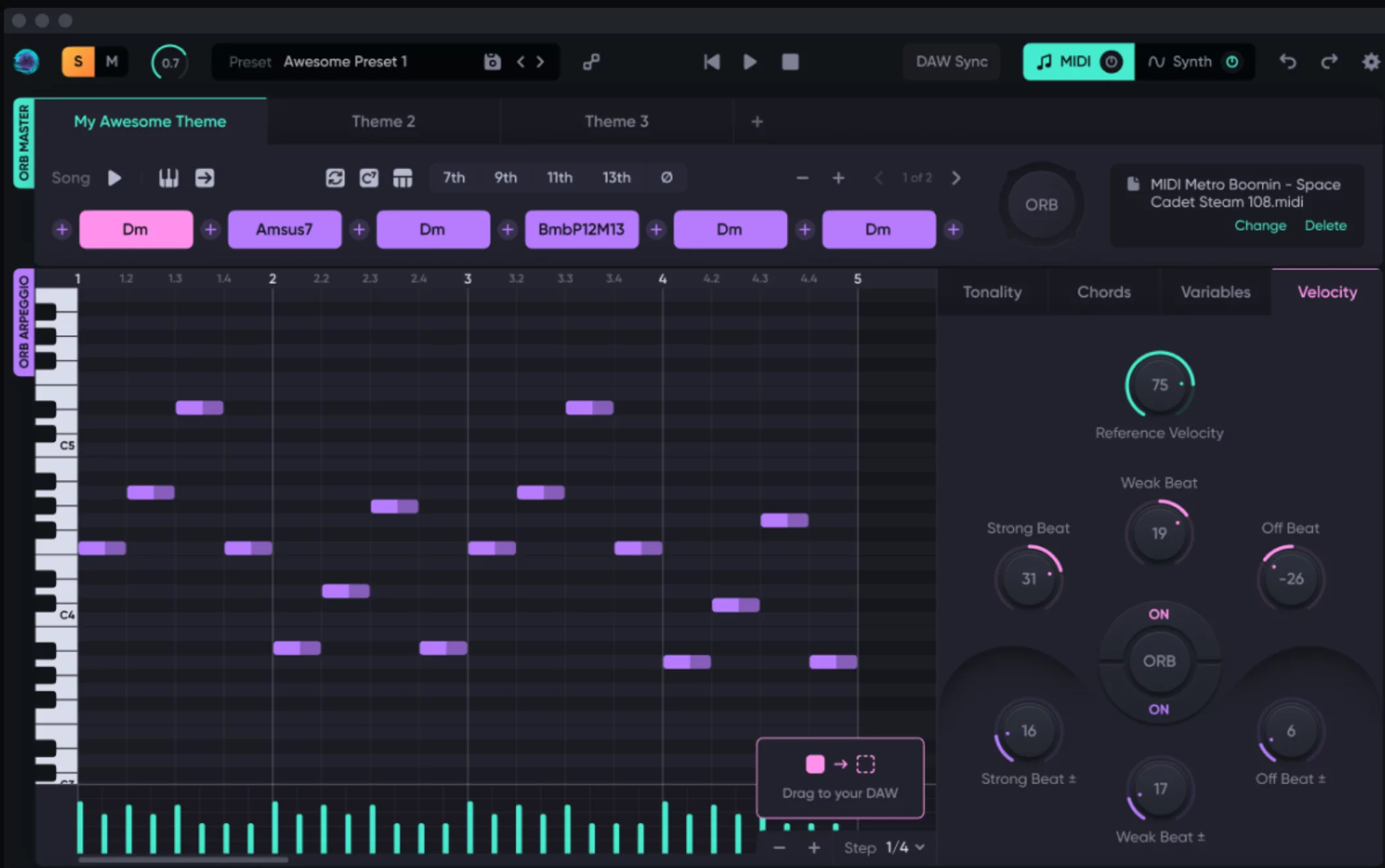
Task: Click the save preset icon next to Awesome Preset 1
Action: click(x=491, y=62)
